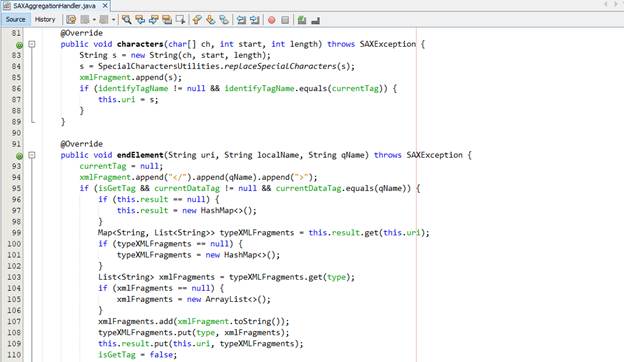Click line number 99 in the gutter
Screen dimensions: 624x362
coord(16,233)
